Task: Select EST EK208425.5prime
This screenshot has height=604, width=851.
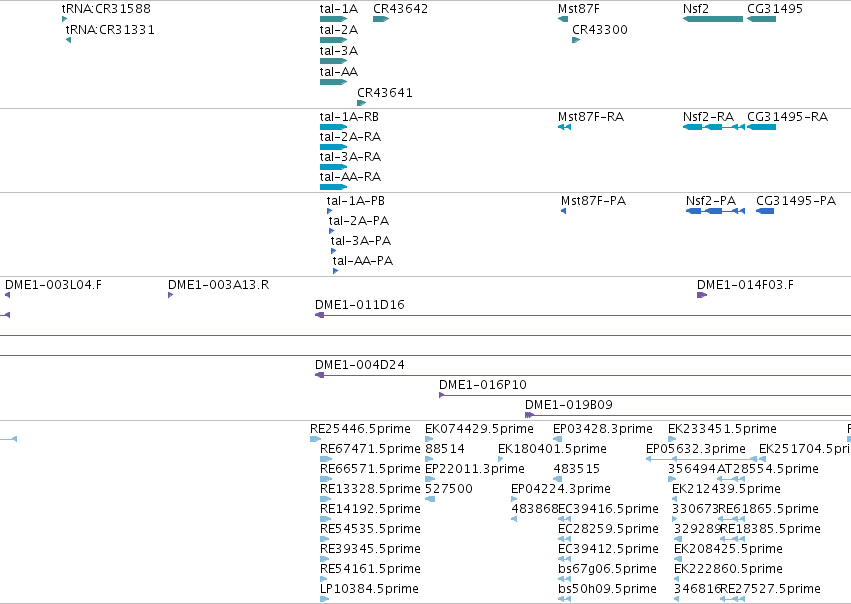Action: 678,560
